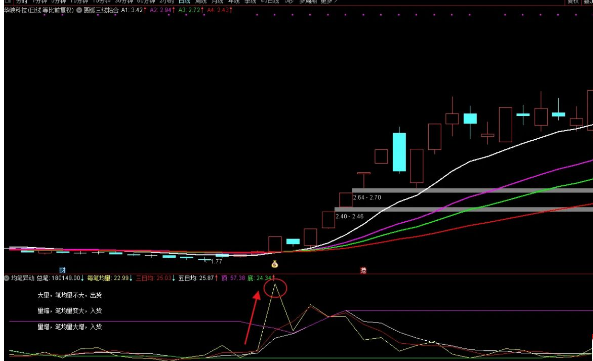Click the 1.77 lowest price label
The image size is (593, 361).
point(216,262)
